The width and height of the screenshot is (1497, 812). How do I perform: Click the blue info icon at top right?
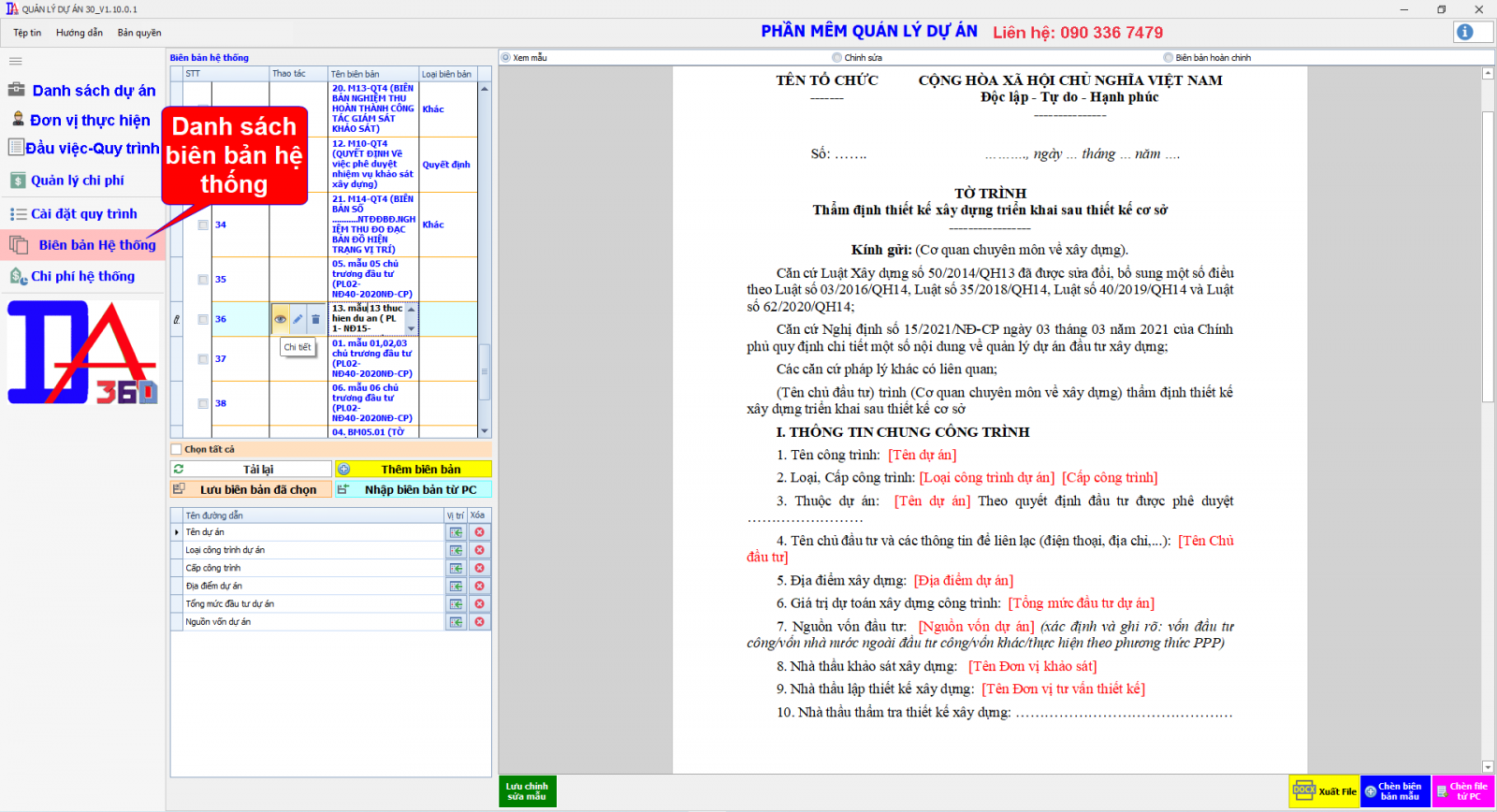(x=1465, y=32)
